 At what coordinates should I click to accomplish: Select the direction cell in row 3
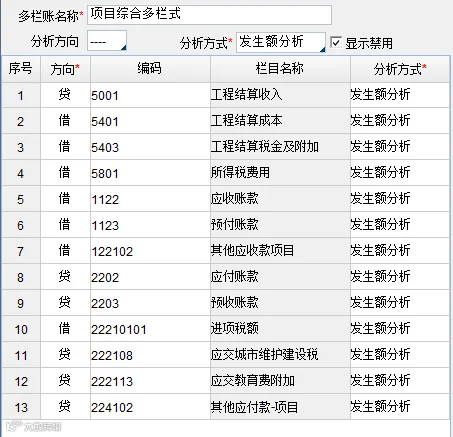pos(65,147)
